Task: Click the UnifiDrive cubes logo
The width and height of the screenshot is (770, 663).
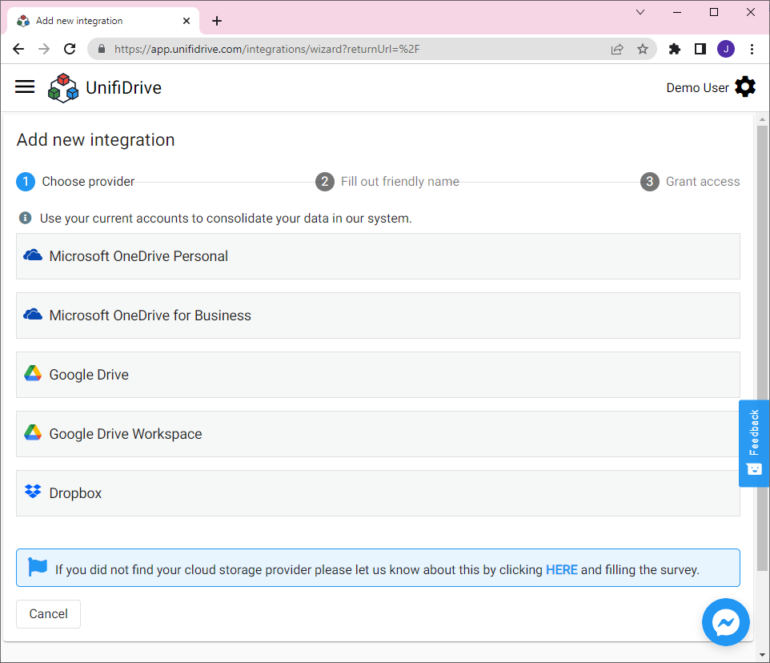Action: coord(63,88)
